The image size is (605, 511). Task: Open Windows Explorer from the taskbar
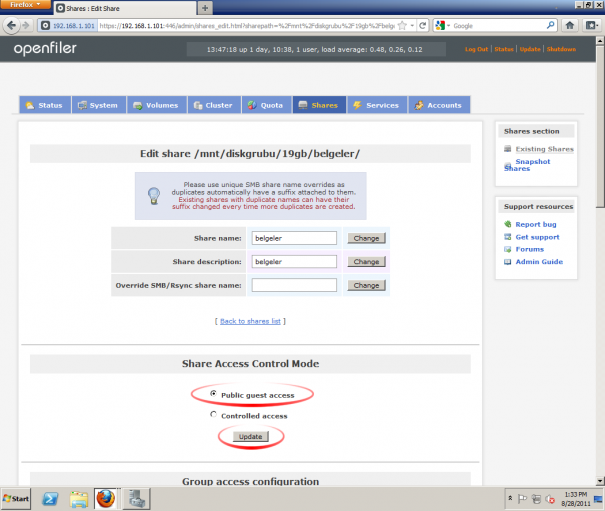tap(79, 499)
